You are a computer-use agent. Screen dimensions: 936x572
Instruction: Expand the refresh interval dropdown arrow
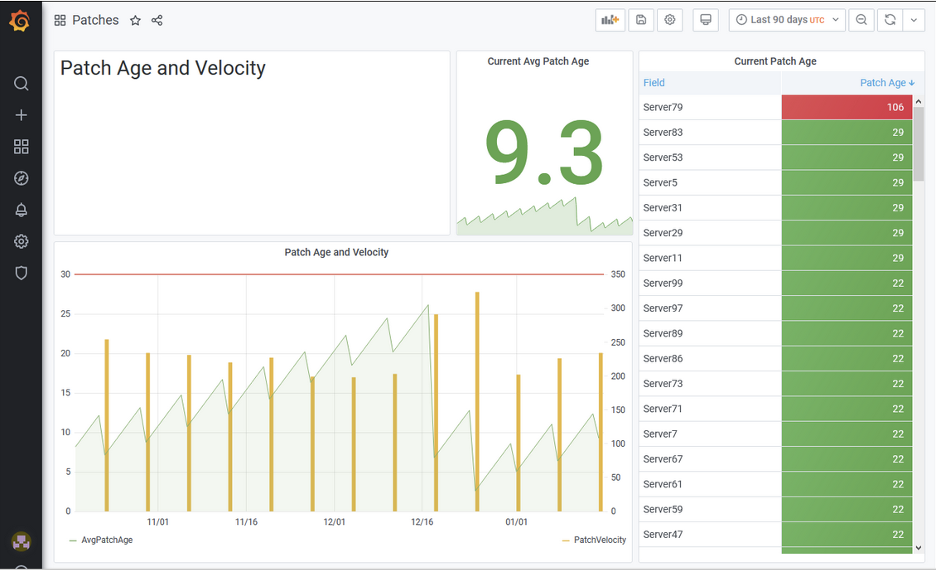click(914, 20)
